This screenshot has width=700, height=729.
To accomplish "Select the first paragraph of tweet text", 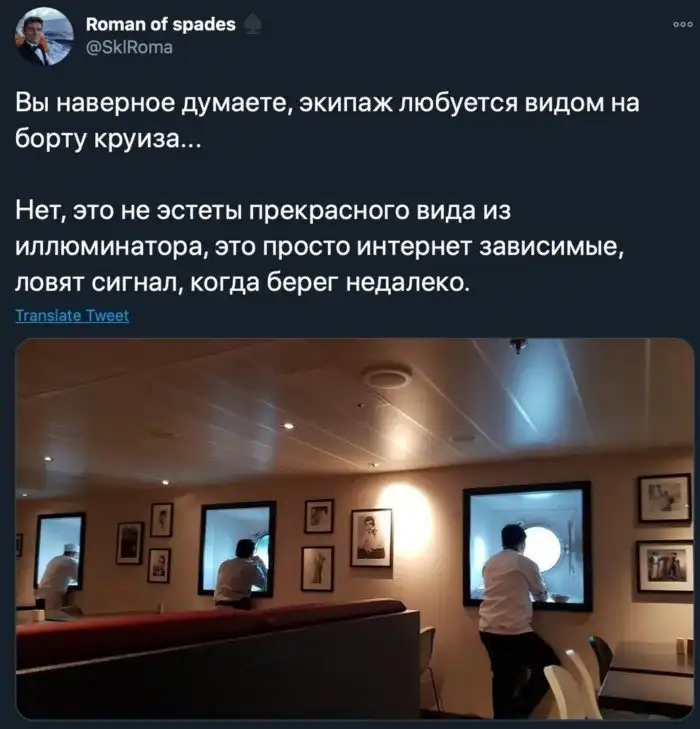I will tap(327, 121).
